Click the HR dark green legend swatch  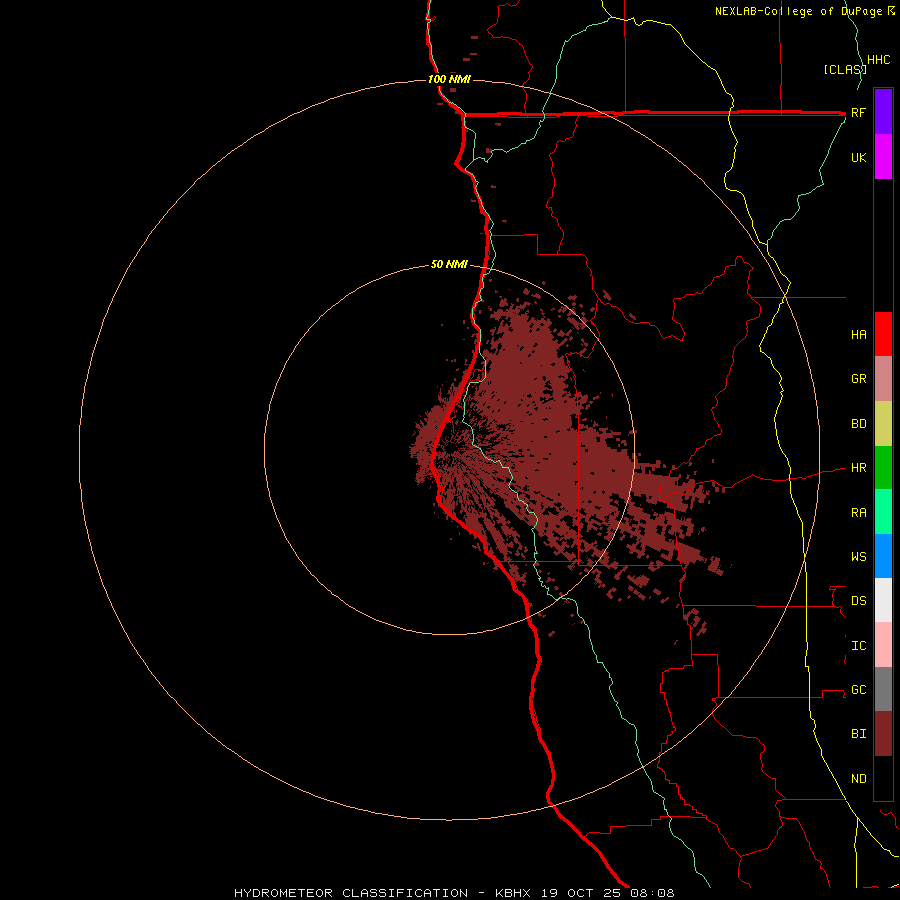click(x=883, y=468)
